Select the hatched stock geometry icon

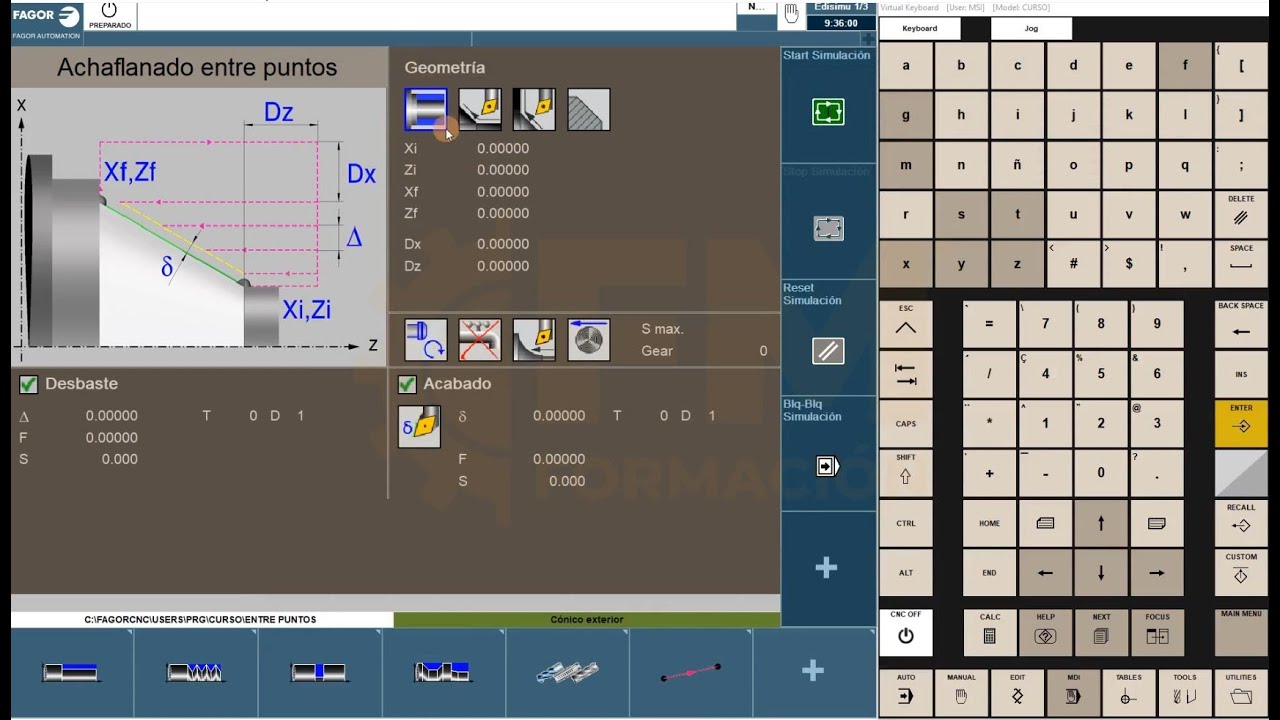click(x=589, y=109)
